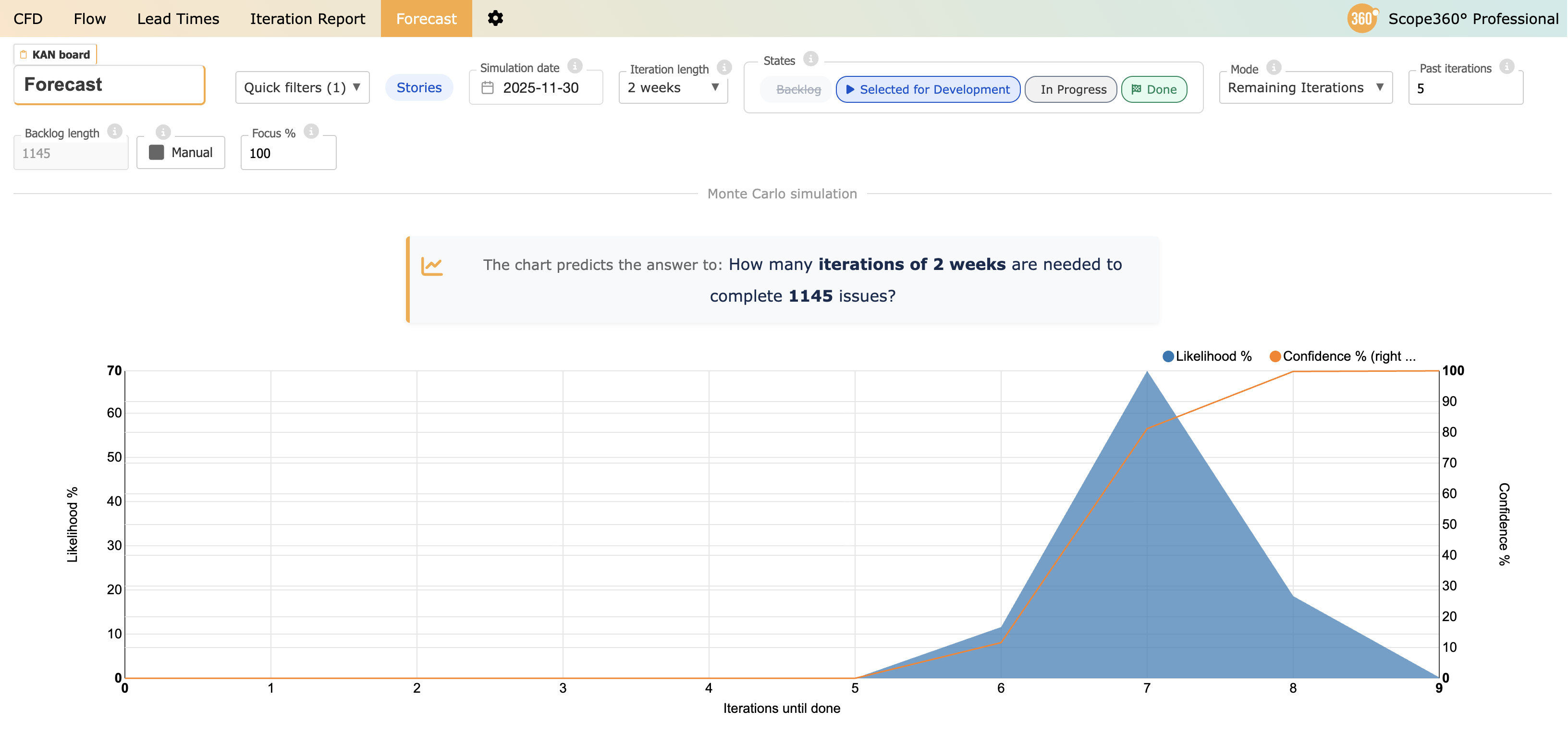Click the Simulation date info icon
Viewport: 1568px width, 734px height.
point(575,66)
